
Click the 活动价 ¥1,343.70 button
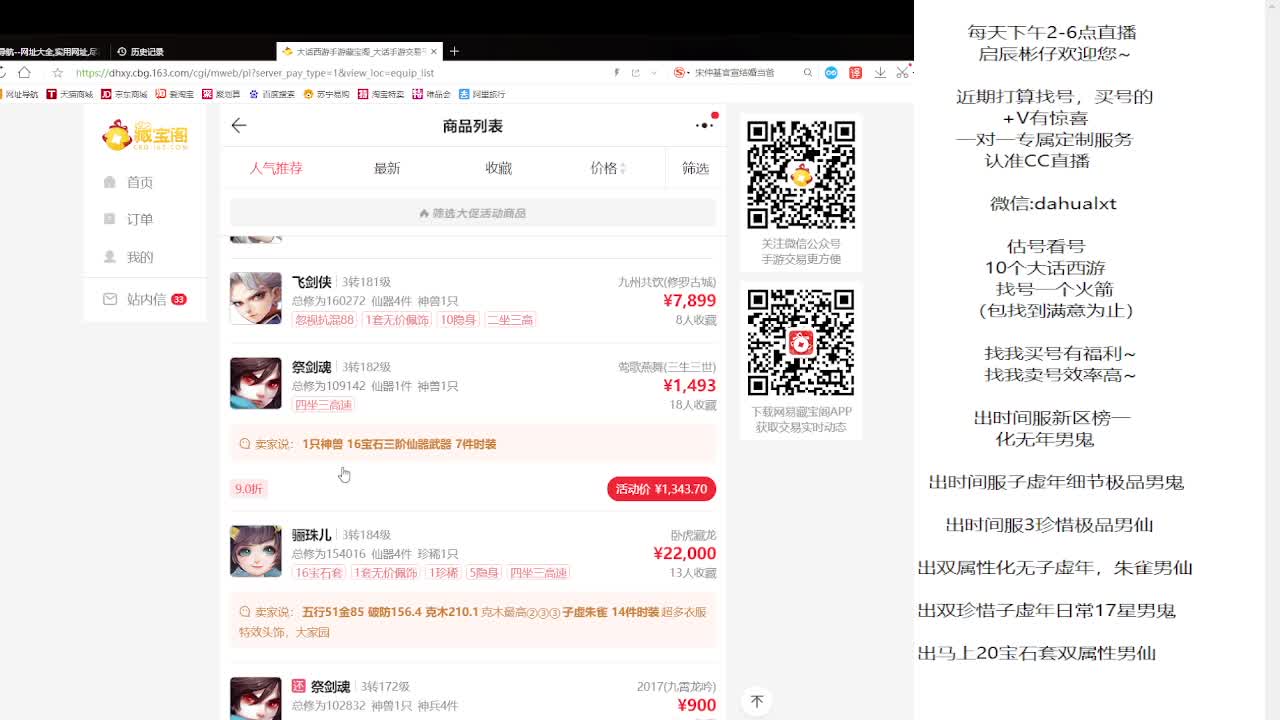pyautogui.click(x=661, y=489)
